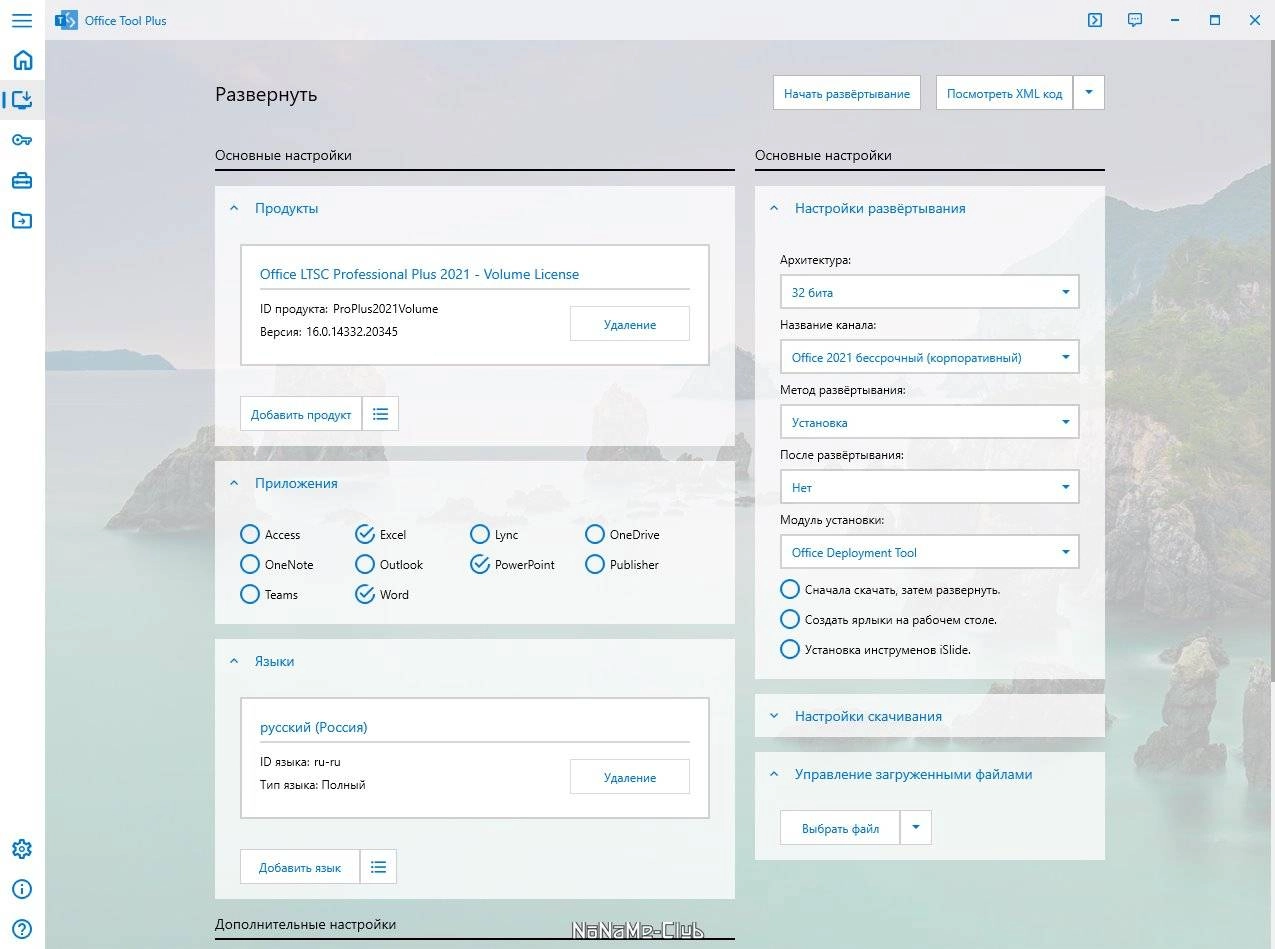Click the Выбрать файл button

pyautogui.click(x=840, y=828)
